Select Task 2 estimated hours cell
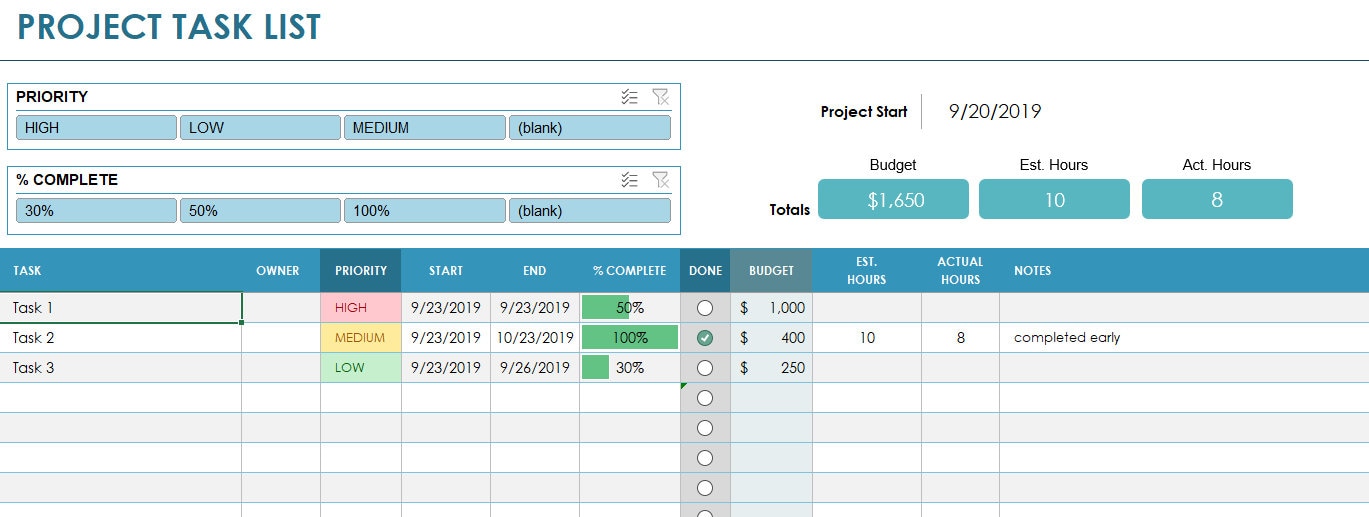1369x517 pixels. coord(867,338)
